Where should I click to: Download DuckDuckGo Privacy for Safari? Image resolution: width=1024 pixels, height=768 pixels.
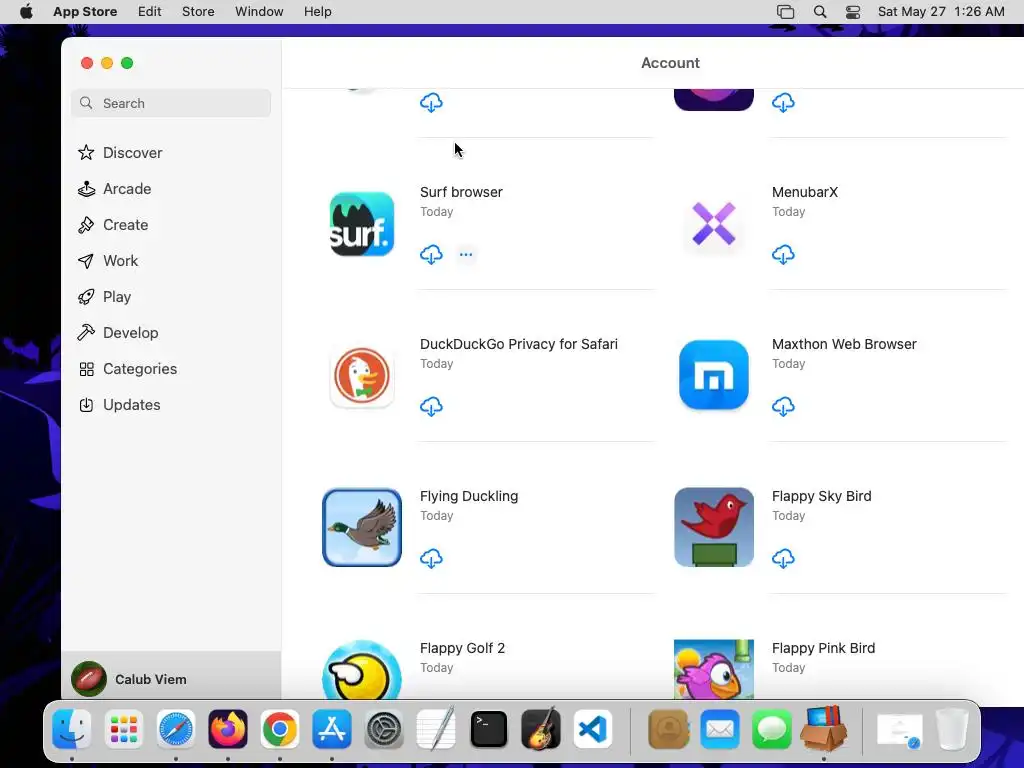(x=431, y=406)
